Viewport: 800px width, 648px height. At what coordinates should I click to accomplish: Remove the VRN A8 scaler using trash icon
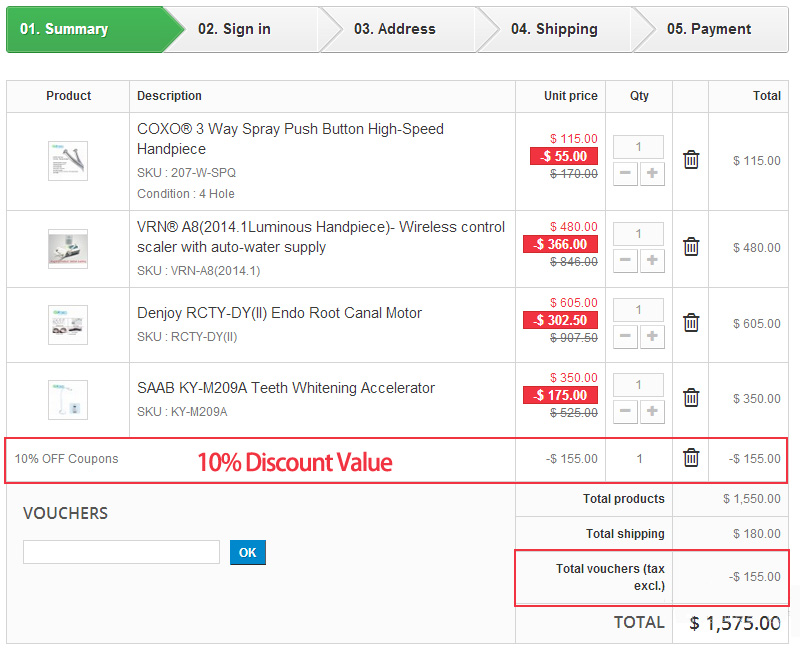pos(691,246)
